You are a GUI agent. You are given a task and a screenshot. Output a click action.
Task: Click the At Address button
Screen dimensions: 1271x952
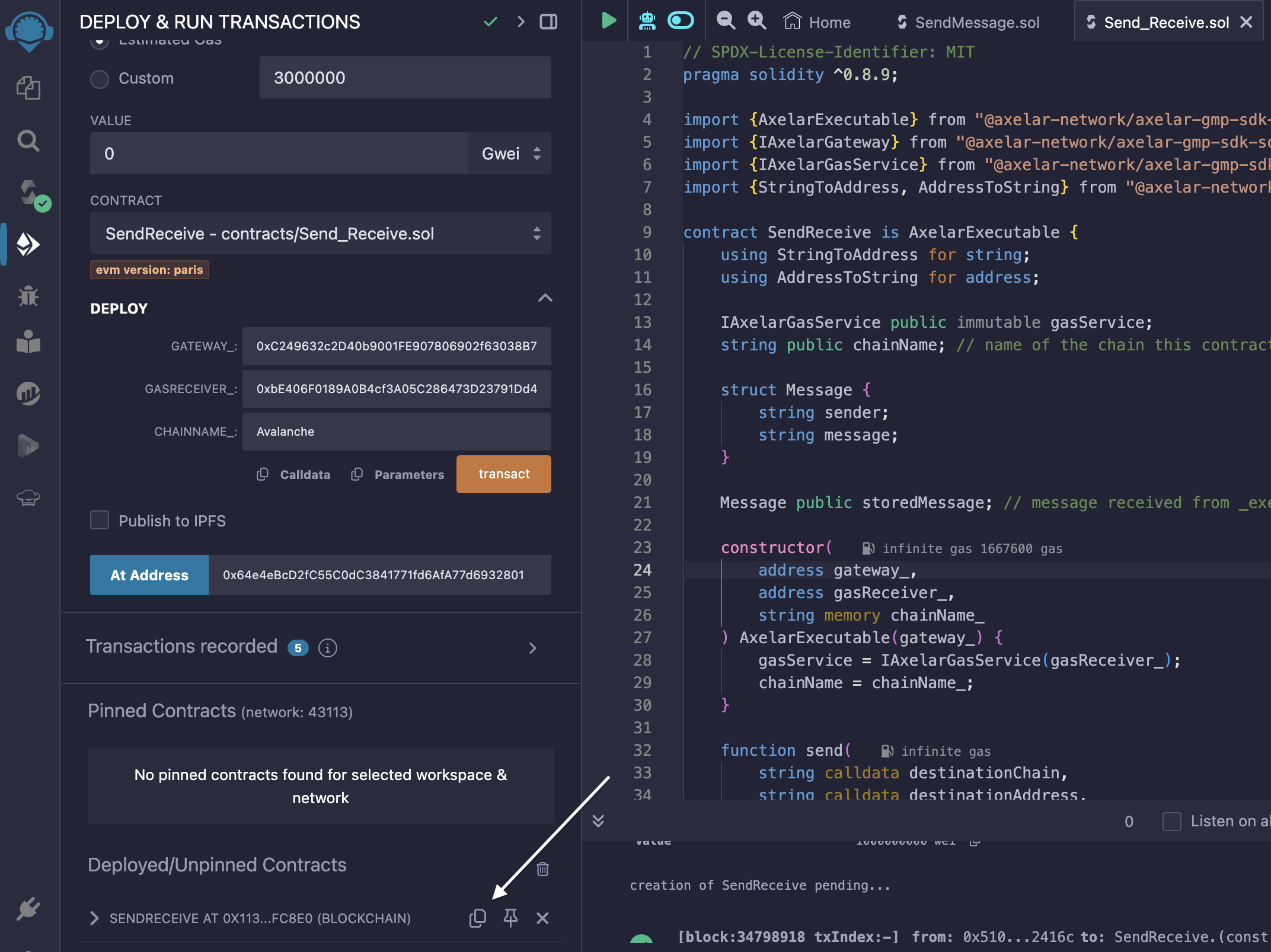(149, 575)
